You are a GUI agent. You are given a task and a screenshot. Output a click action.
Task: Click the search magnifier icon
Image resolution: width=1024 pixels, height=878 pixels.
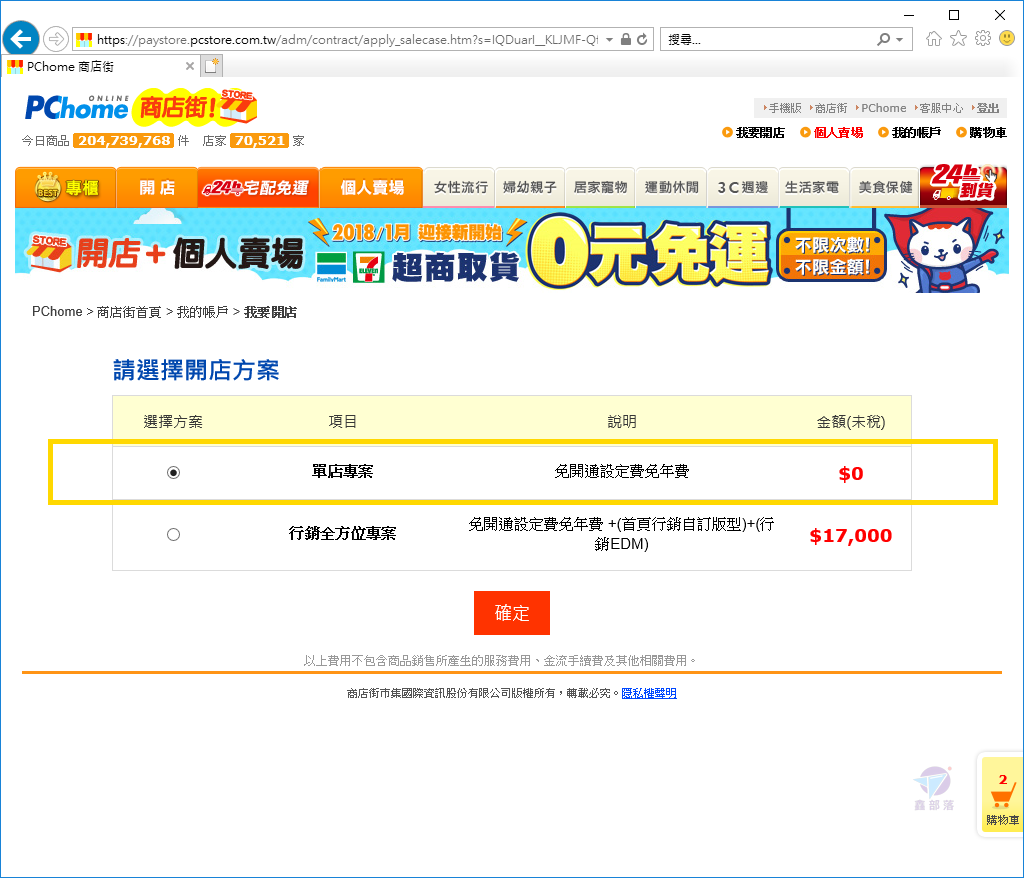[x=884, y=39]
